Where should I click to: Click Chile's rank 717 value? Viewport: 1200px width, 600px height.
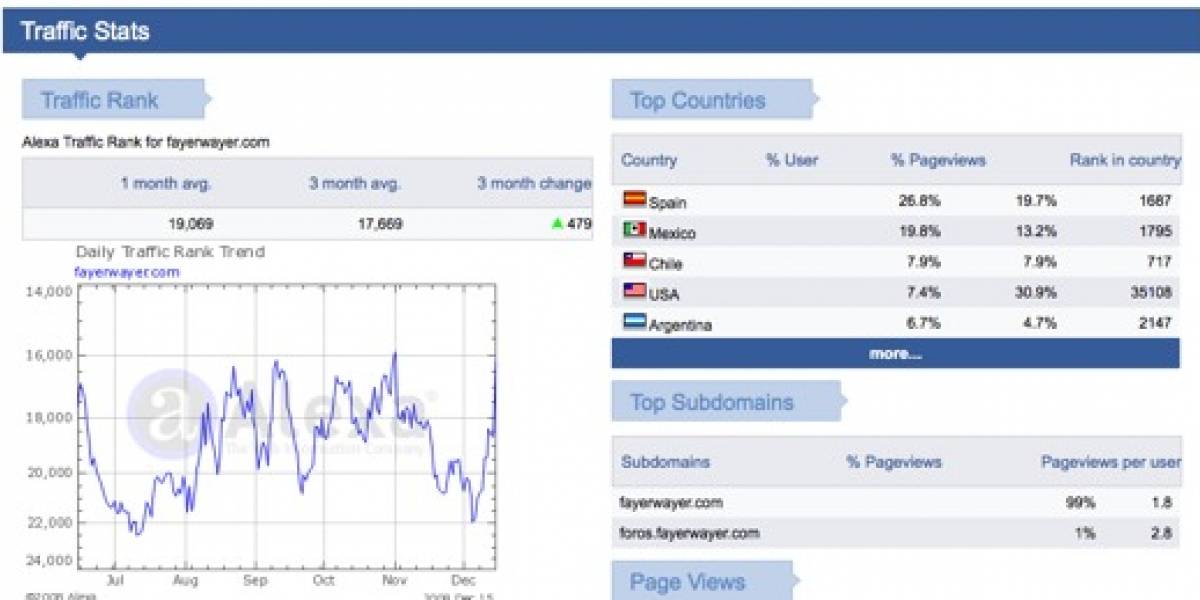1158,263
